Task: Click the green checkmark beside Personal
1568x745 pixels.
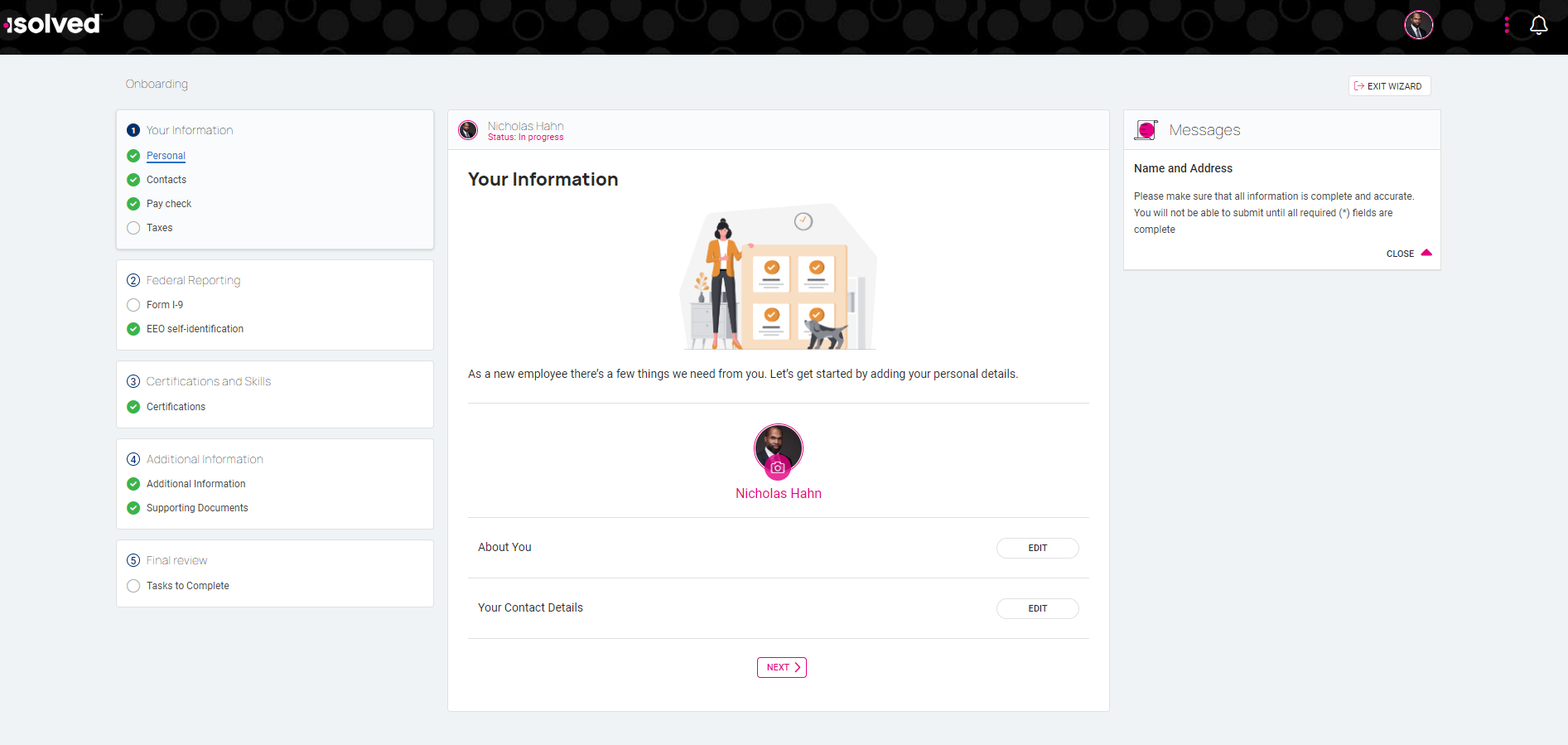Action: [x=133, y=156]
